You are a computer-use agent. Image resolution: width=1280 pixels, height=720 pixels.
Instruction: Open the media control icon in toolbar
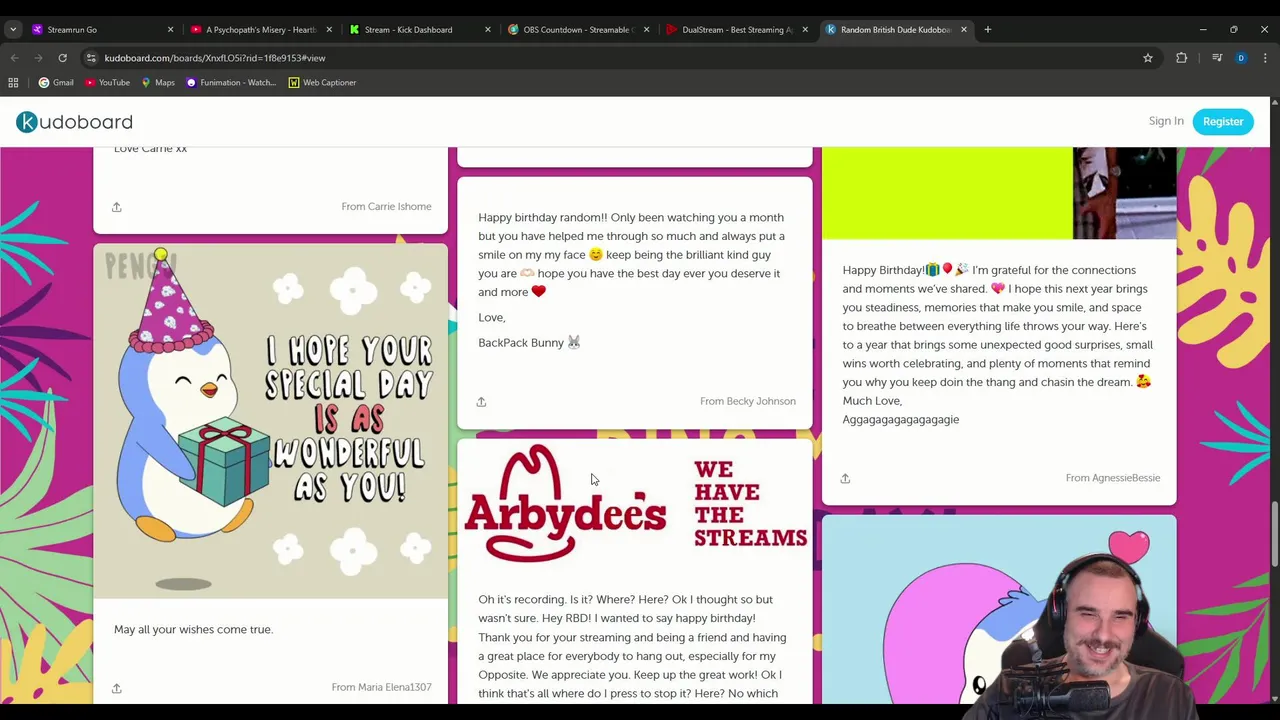tap(1217, 58)
